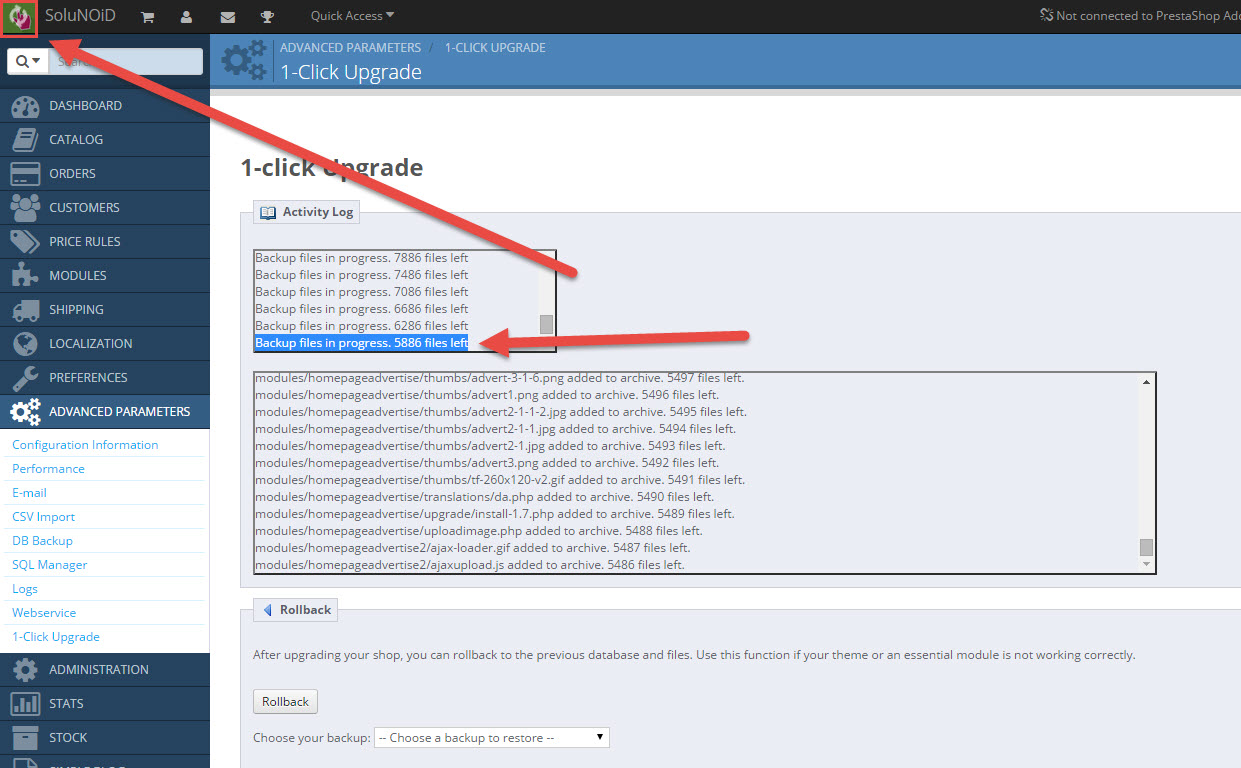This screenshot has width=1241, height=768.
Task: Open the E-mail submenu link
Action: [x=29, y=493]
